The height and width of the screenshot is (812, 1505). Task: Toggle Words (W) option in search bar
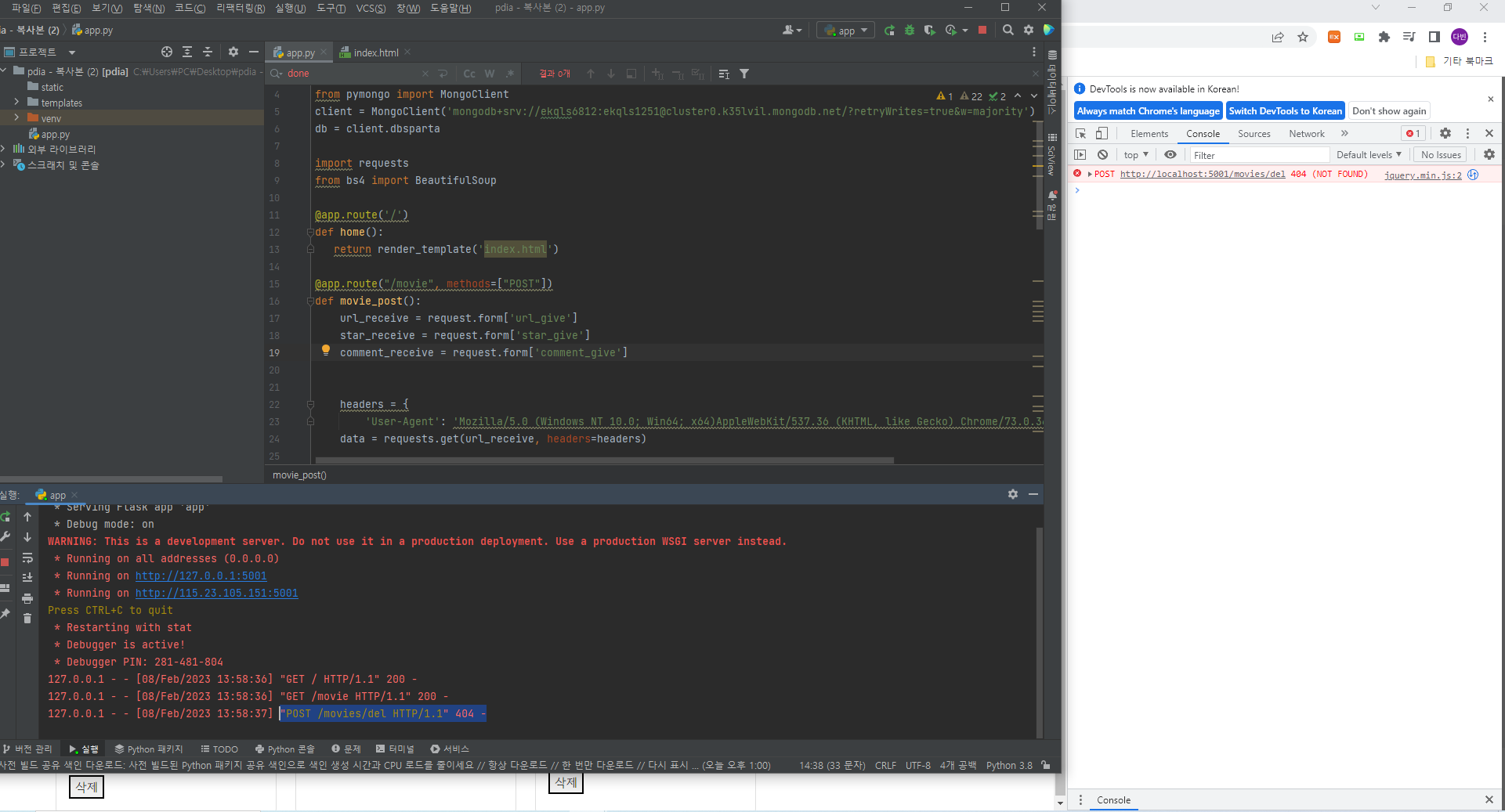click(x=490, y=74)
